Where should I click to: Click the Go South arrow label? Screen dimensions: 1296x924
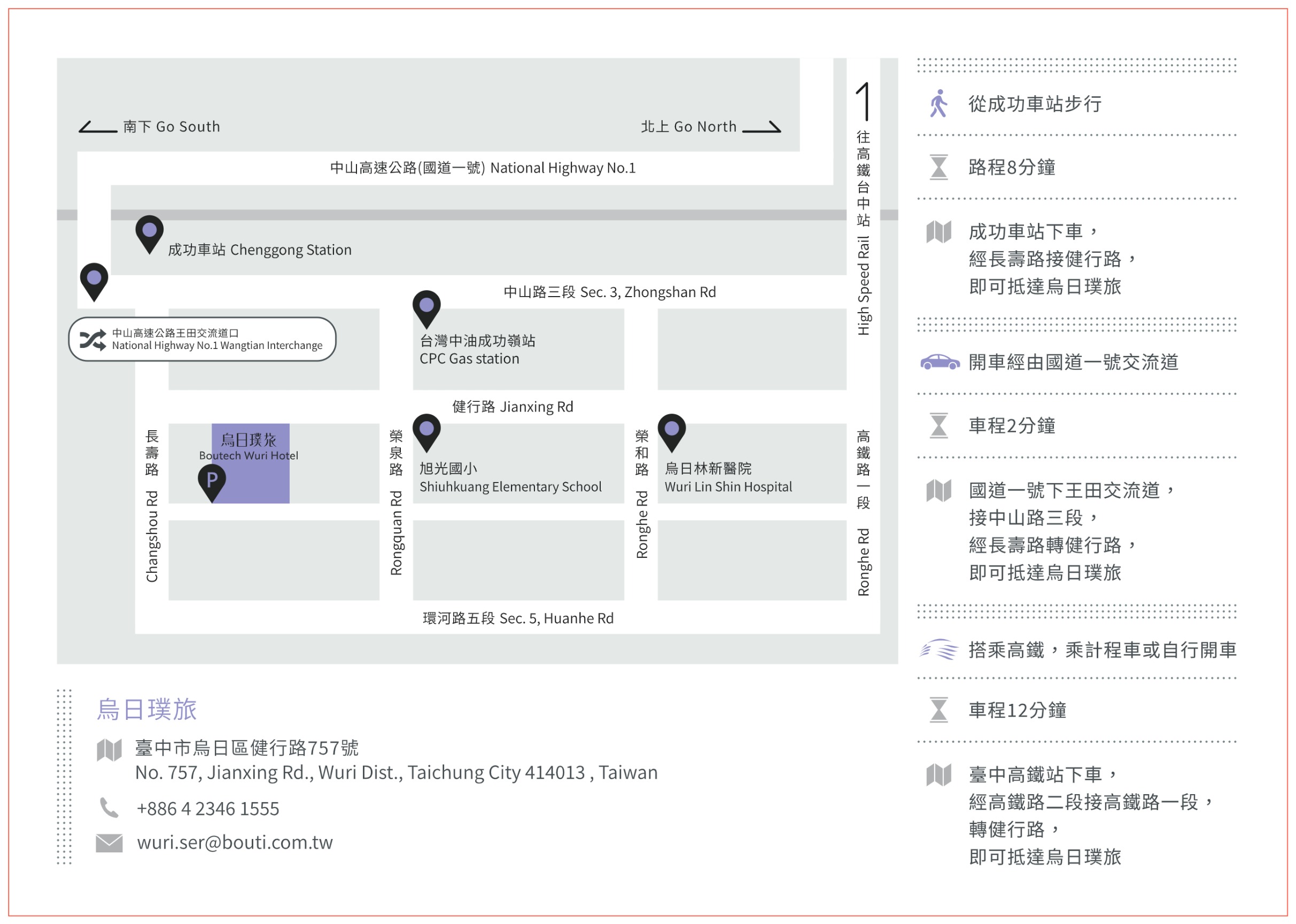(x=150, y=126)
